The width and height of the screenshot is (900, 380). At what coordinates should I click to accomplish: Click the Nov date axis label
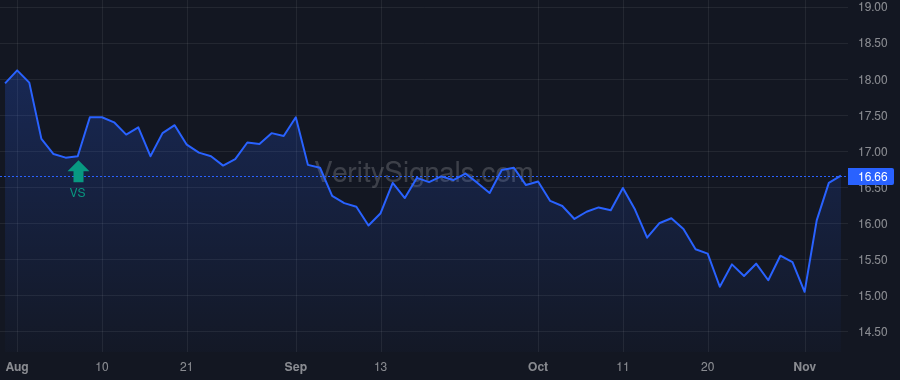[x=805, y=367]
